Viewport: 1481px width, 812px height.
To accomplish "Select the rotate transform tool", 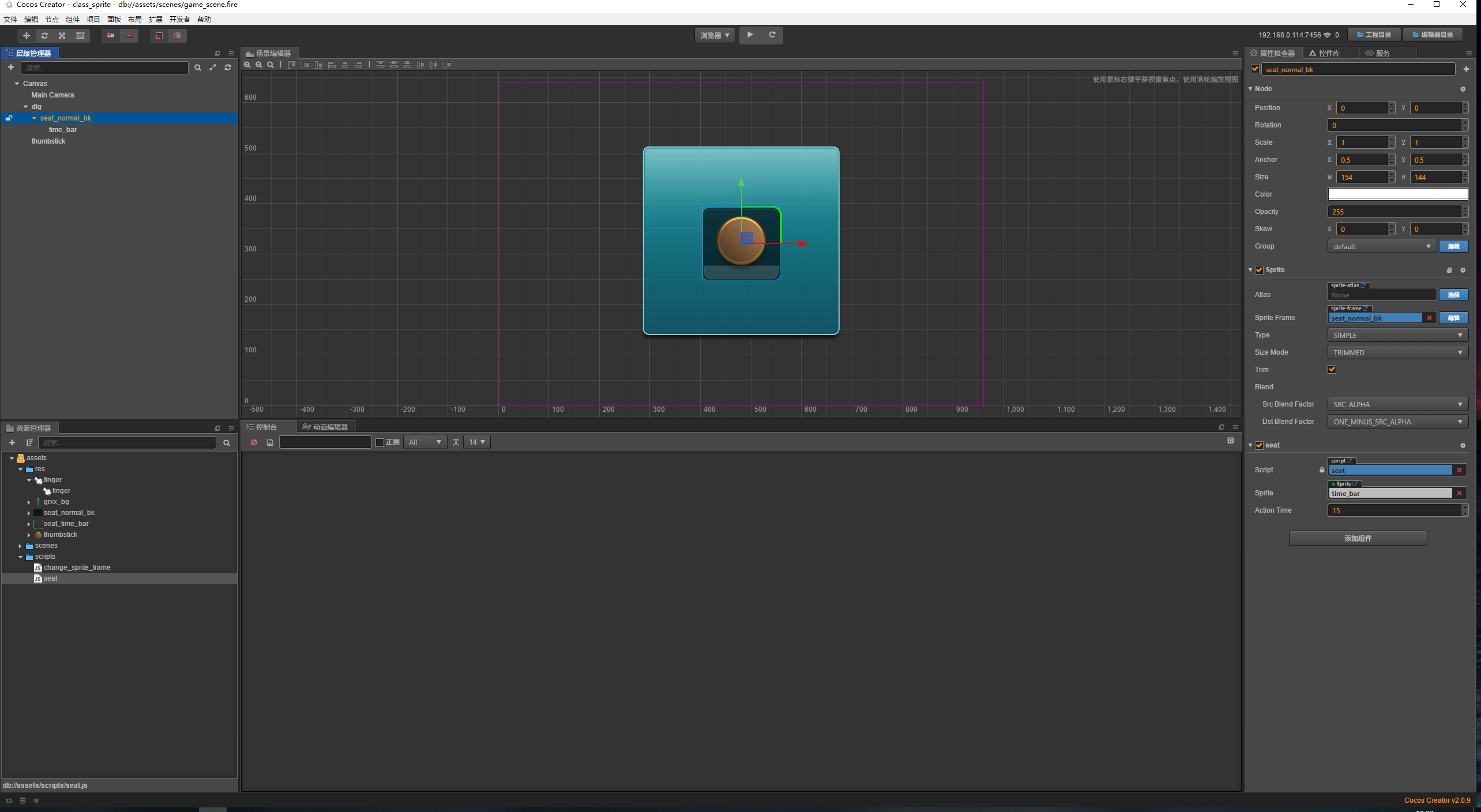I will tap(44, 36).
